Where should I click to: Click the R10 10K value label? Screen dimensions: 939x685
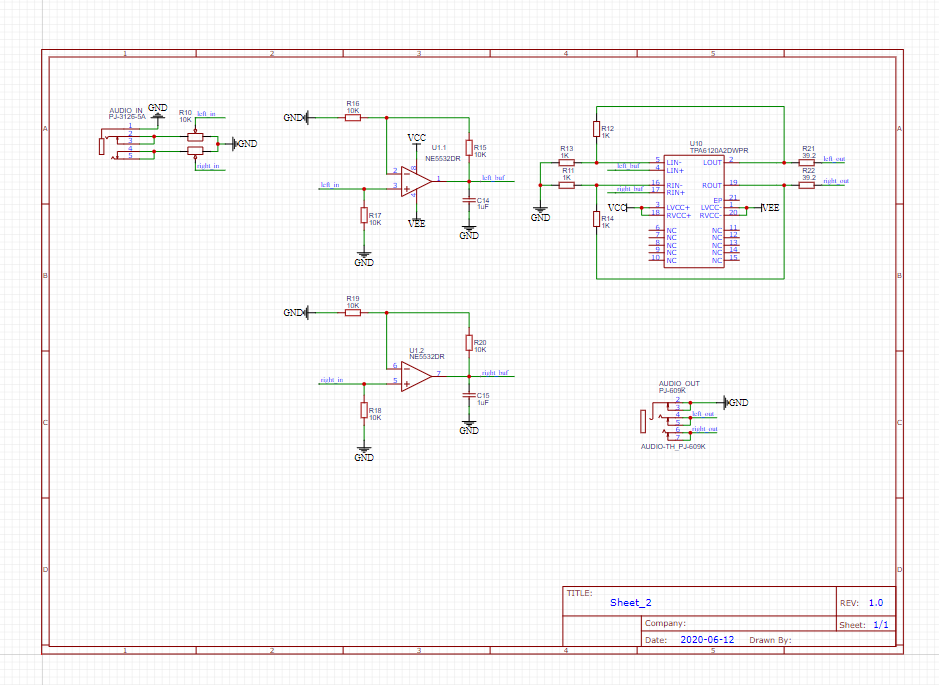click(x=185, y=120)
